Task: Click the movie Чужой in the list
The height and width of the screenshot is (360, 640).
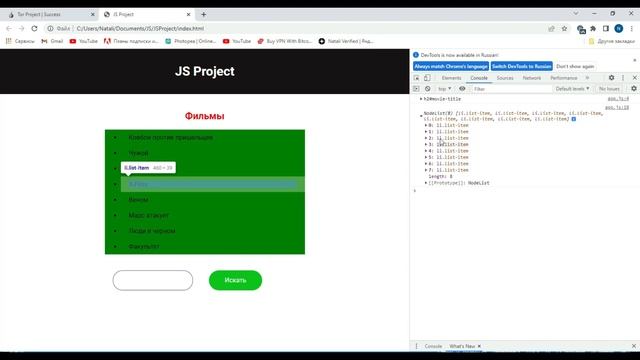Action: coord(138,153)
